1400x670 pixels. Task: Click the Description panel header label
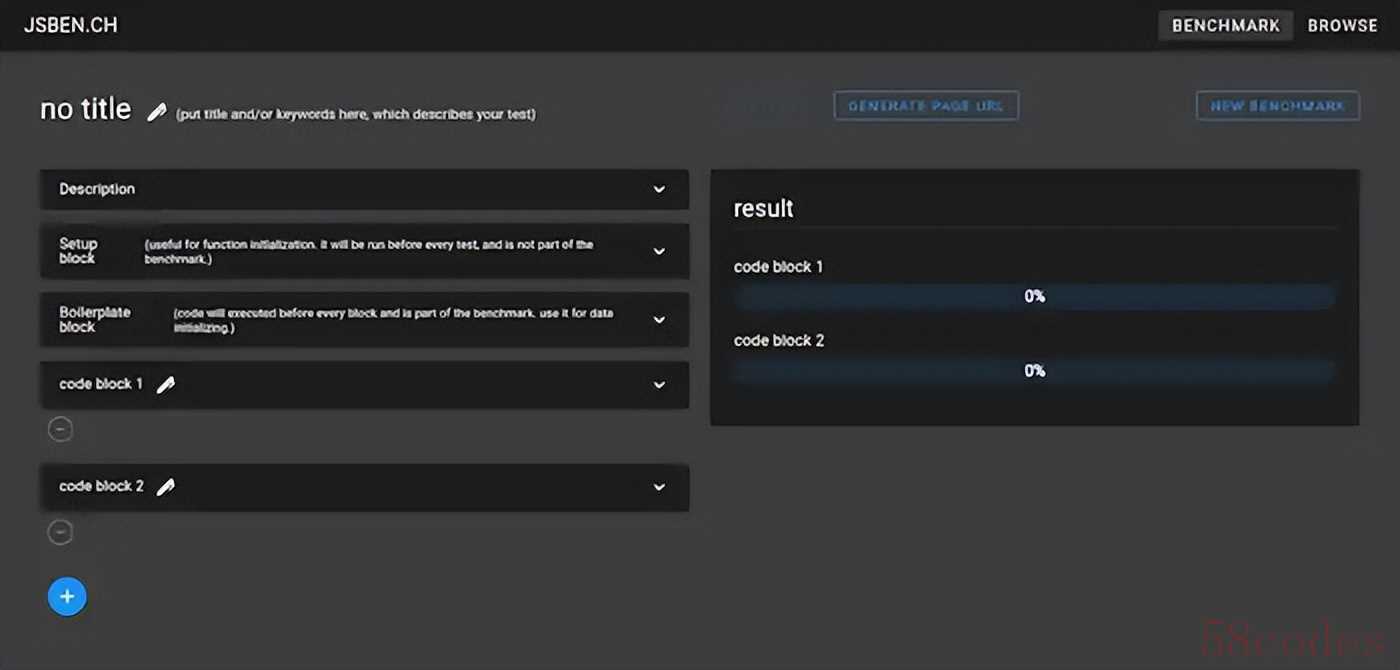click(x=97, y=189)
